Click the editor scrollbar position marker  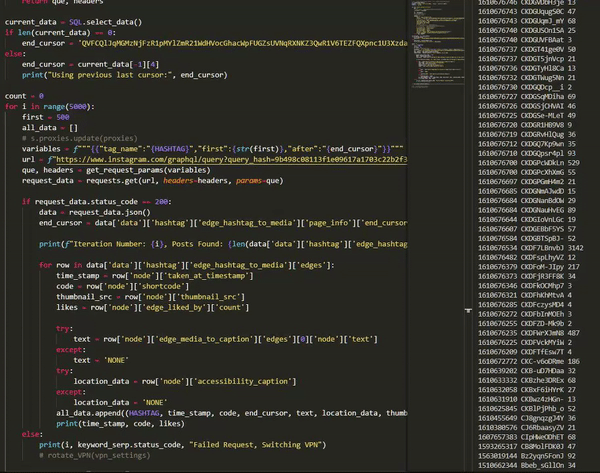[468, 310]
